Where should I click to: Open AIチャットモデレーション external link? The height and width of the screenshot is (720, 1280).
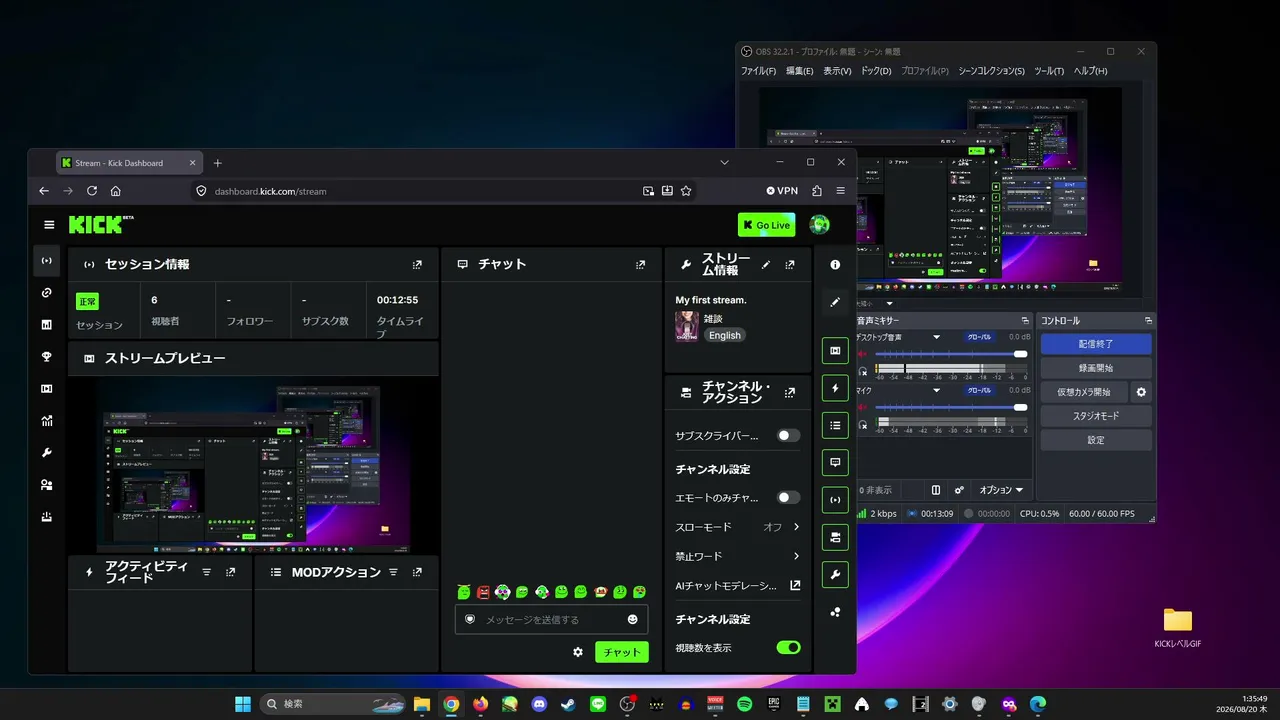click(795, 586)
